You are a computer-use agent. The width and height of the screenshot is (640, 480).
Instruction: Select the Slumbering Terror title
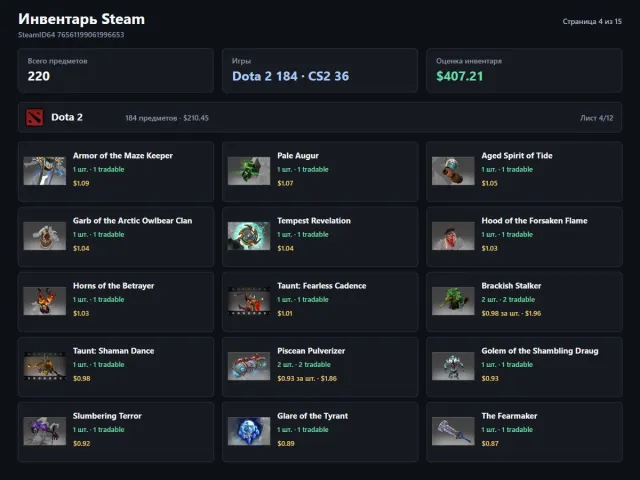[107, 416]
